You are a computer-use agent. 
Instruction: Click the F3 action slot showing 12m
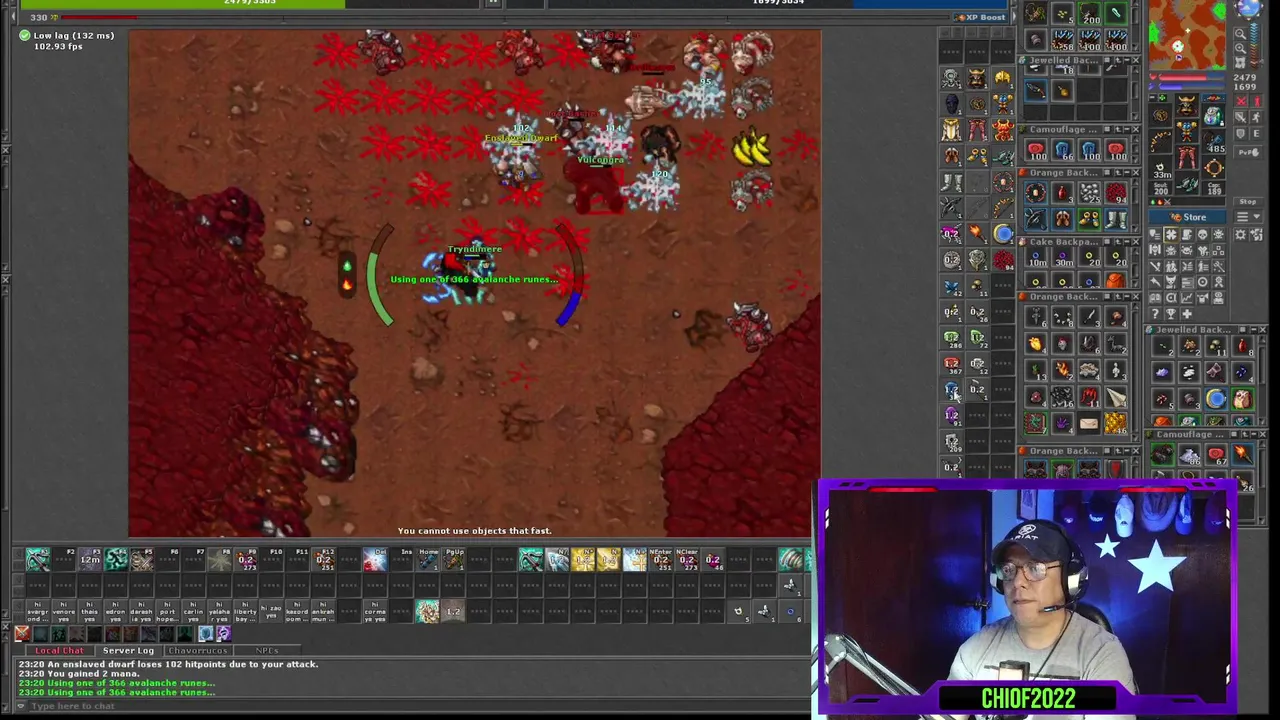click(90, 559)
